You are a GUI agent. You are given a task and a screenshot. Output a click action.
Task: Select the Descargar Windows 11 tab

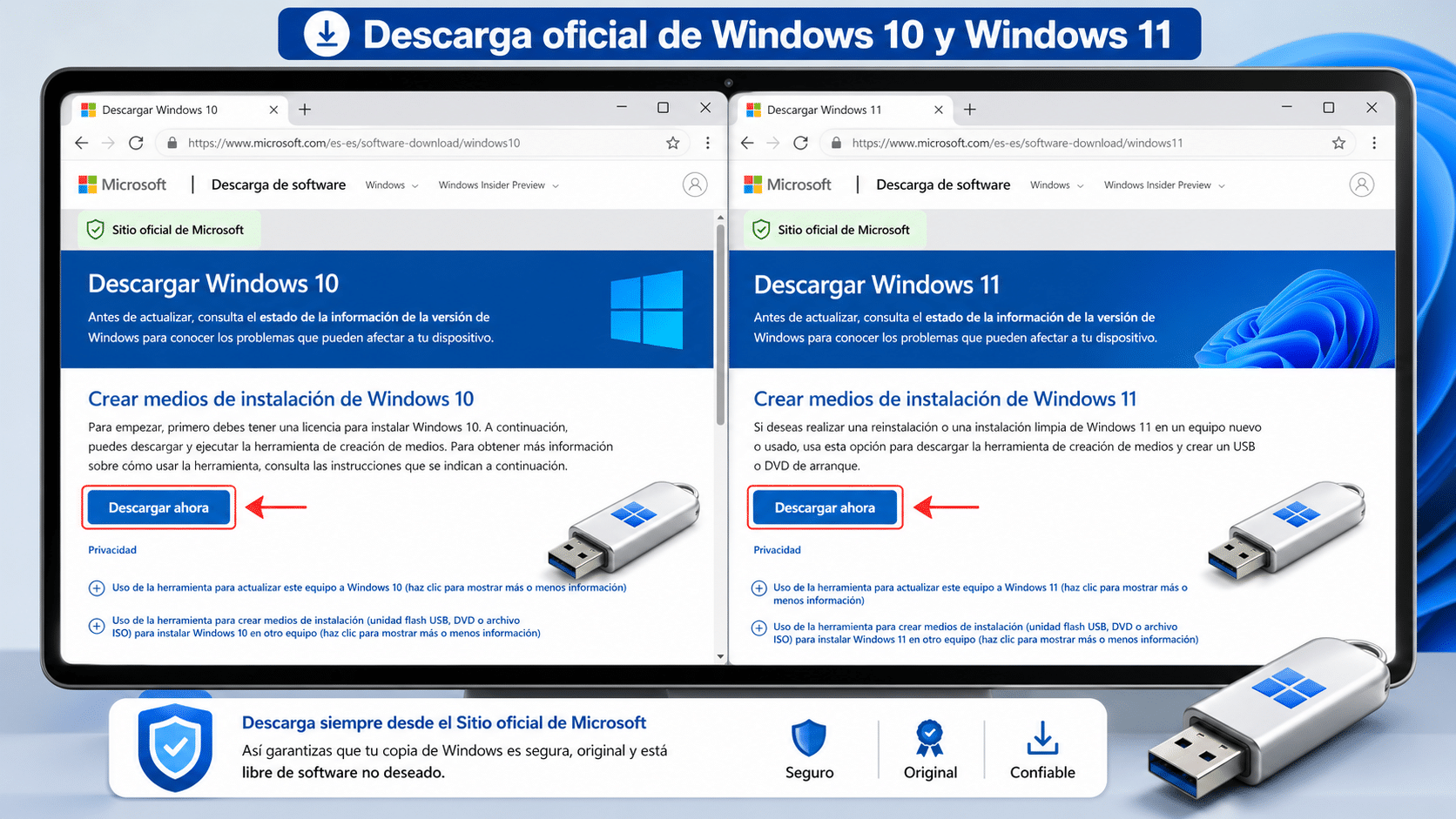[x=844, y=110]
